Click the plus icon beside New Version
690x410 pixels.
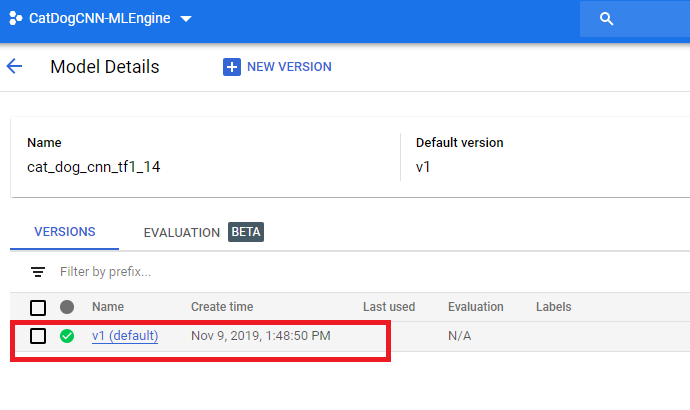point(232,67)
